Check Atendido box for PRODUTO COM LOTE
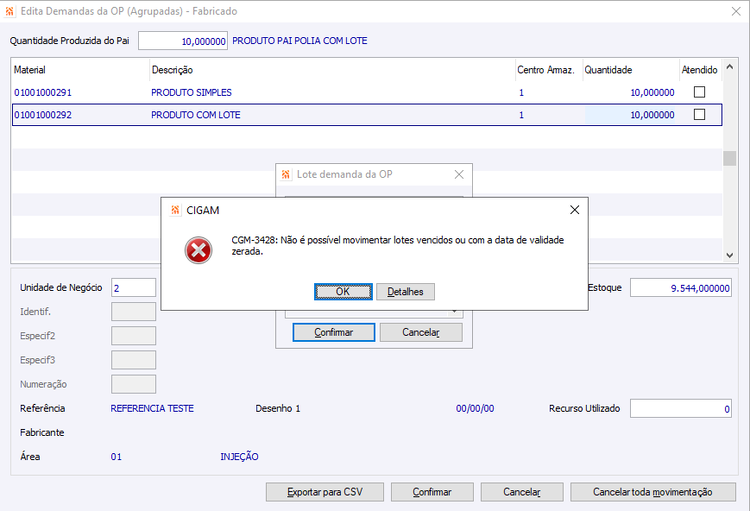This screenshot has height=511, width=750. 699,114
